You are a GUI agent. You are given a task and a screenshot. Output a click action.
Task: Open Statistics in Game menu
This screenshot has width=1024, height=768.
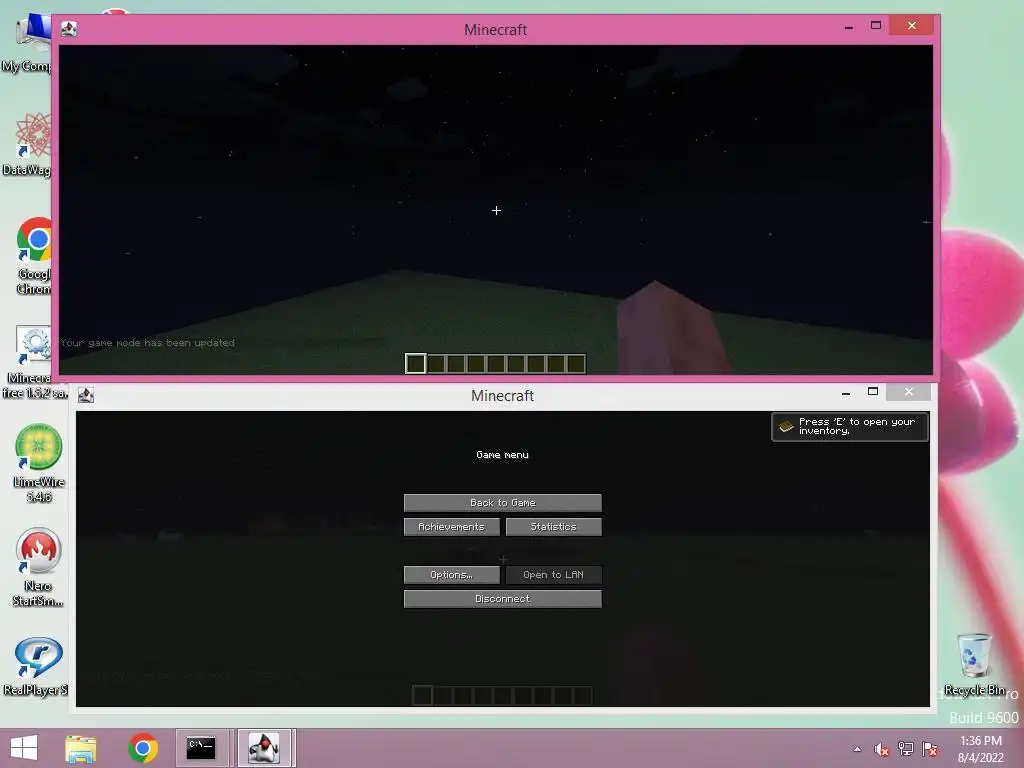[553, 526]
